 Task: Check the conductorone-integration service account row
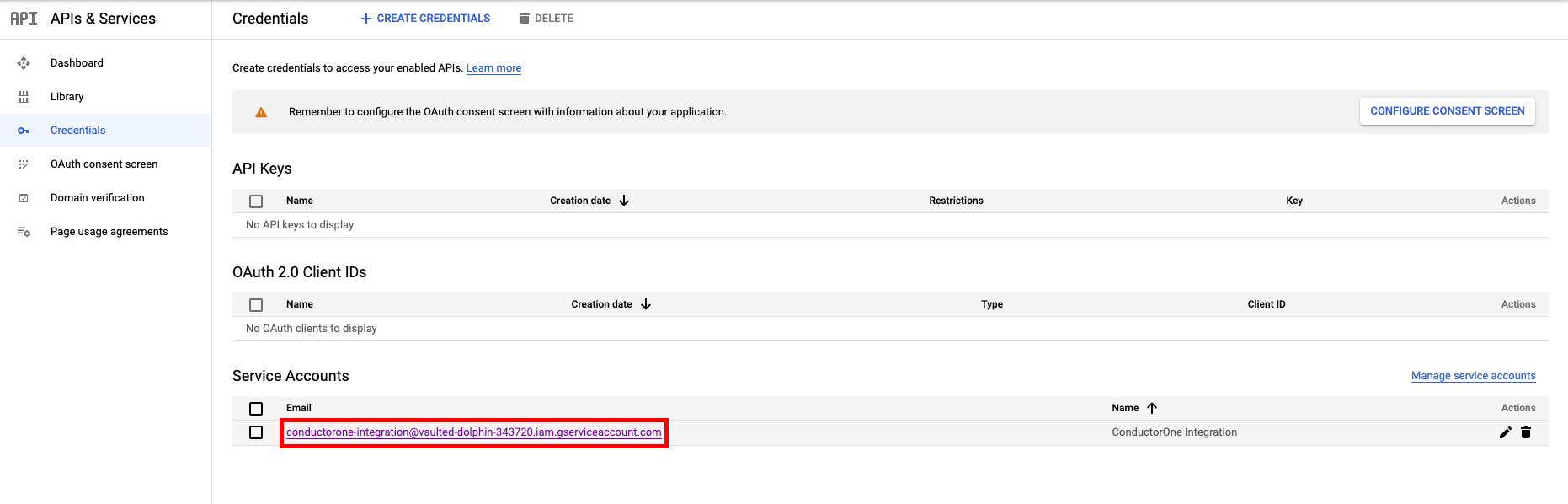tap(256, 432)
